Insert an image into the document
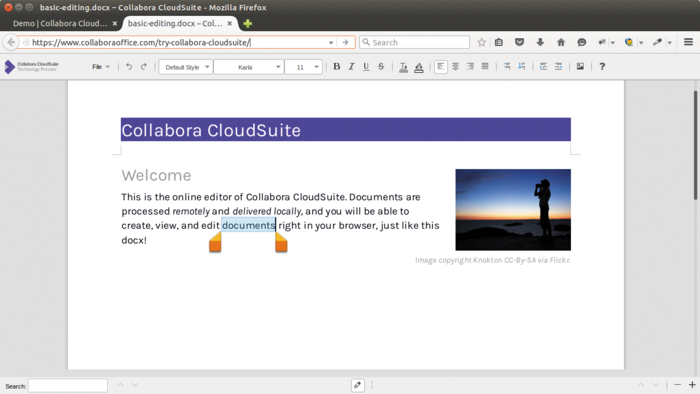Viewport: 700px width, 394px height. pyautogui.click(x=580, y=66)
